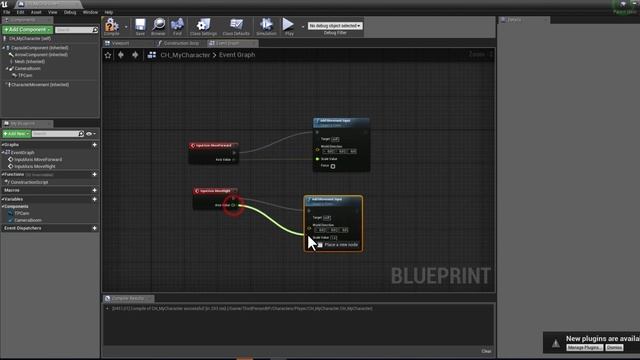Open the Play options dropdown arrow
Viewport: 640px width, 360px height.
303,27
